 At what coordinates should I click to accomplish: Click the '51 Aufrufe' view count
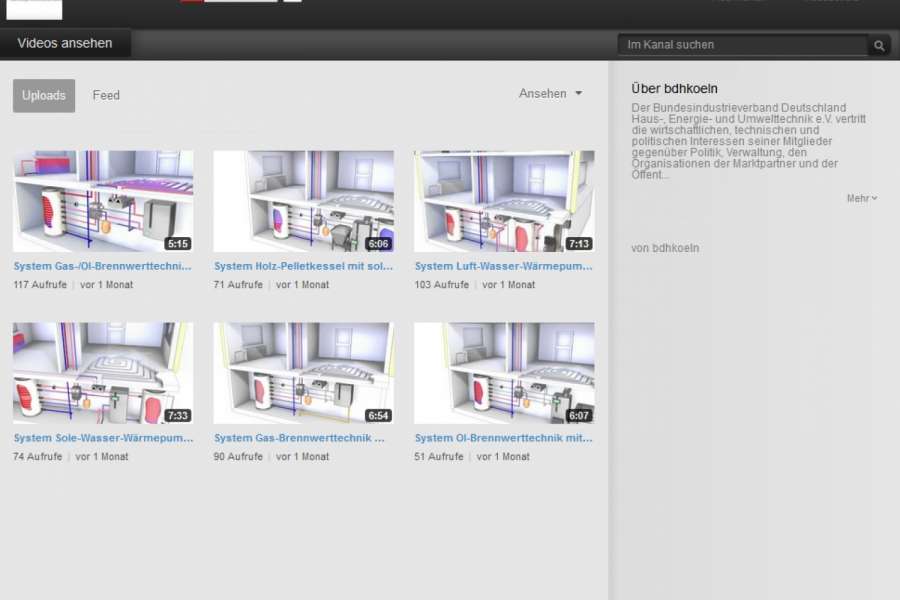tap(439, 457)
